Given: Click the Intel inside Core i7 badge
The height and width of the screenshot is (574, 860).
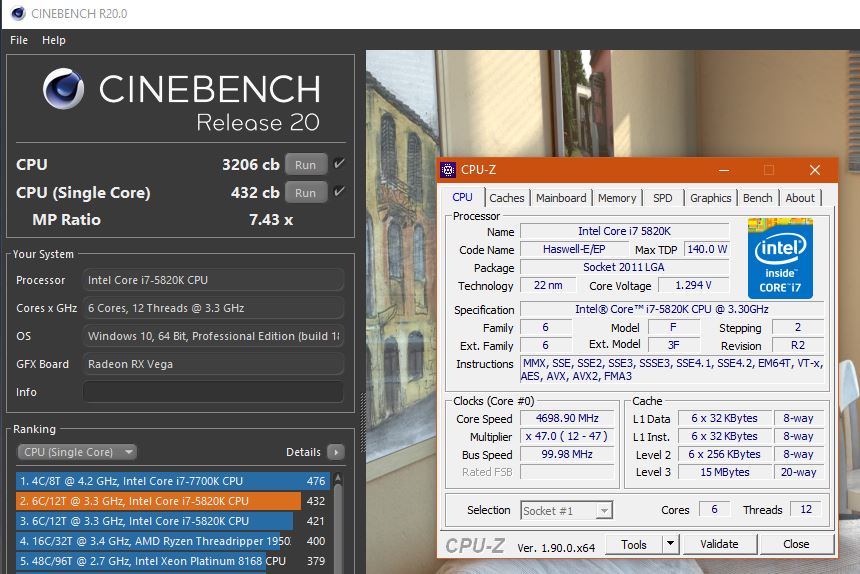Looking at the screenshot, I should click(780, 258).
